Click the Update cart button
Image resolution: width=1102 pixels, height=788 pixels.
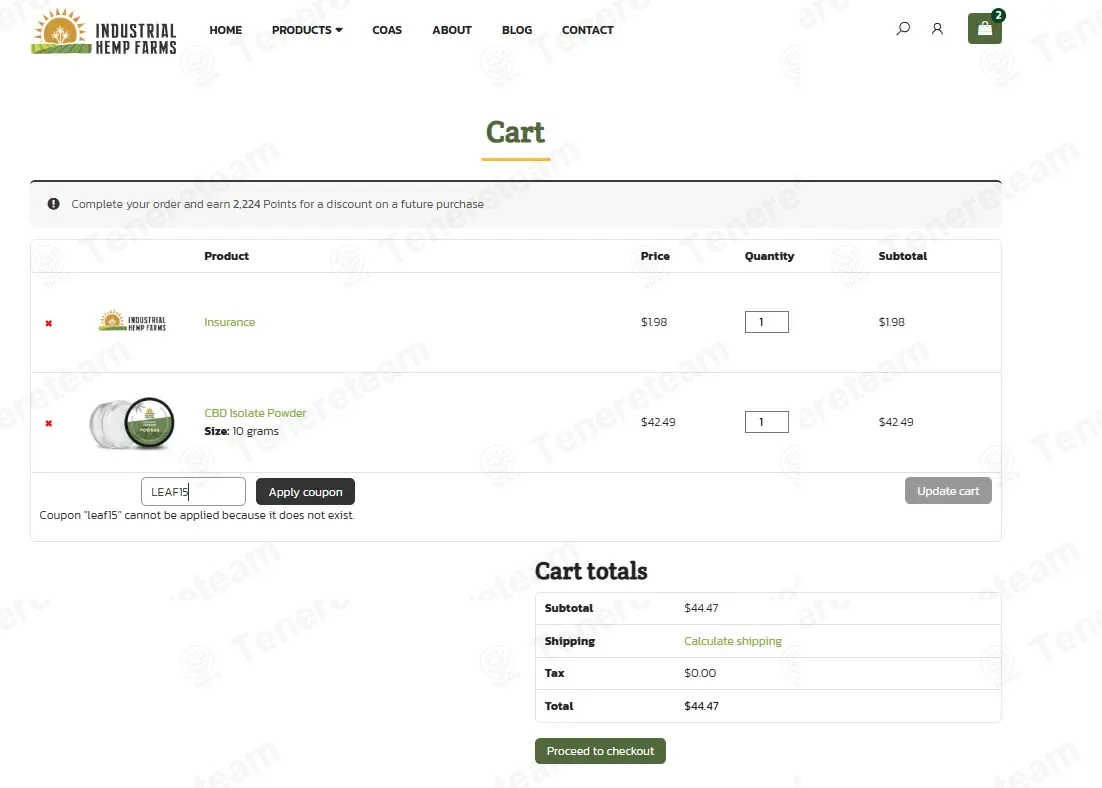pyautogui.click(x=948, y=491)
